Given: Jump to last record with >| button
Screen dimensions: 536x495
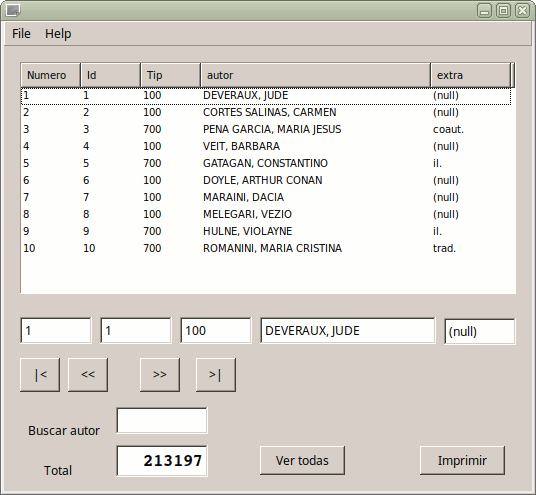Looking at the screenshot, I should [216, 375].
